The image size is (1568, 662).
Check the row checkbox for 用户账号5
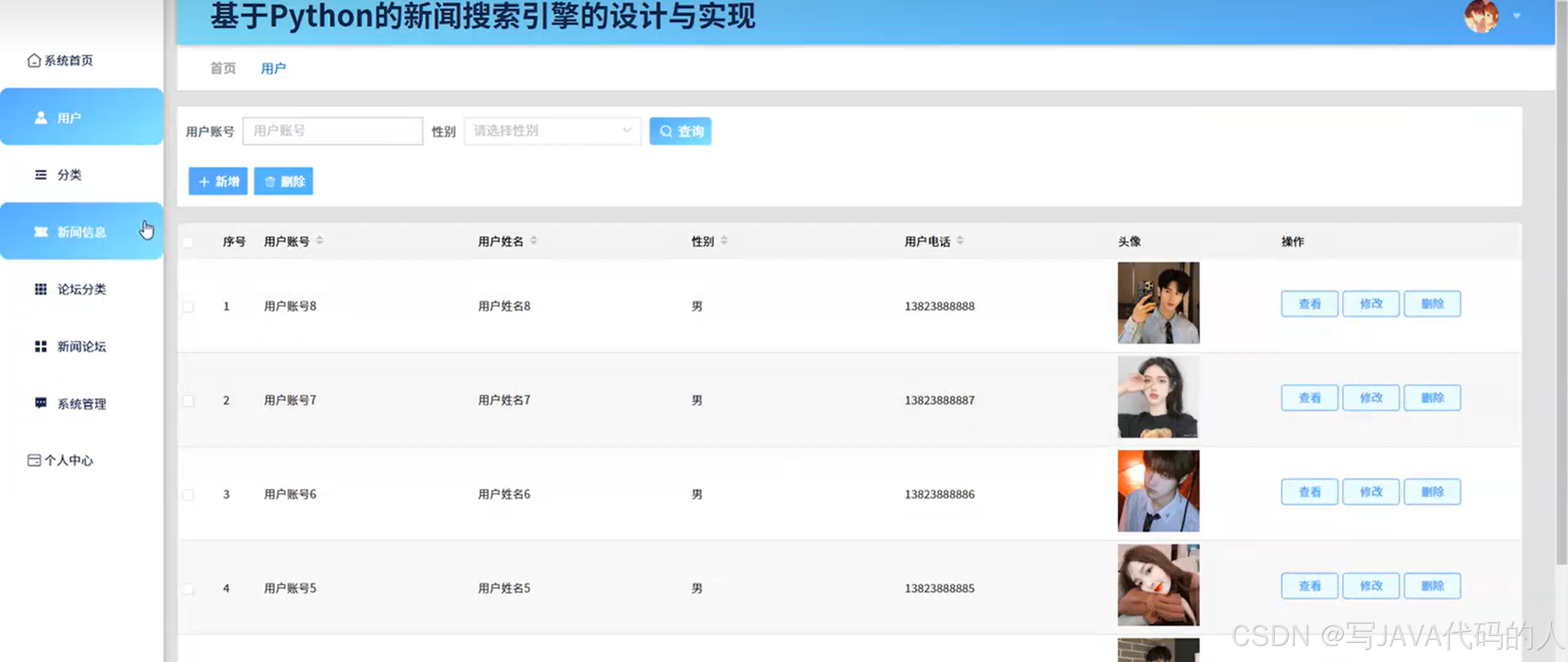click(x=188, y=589)
